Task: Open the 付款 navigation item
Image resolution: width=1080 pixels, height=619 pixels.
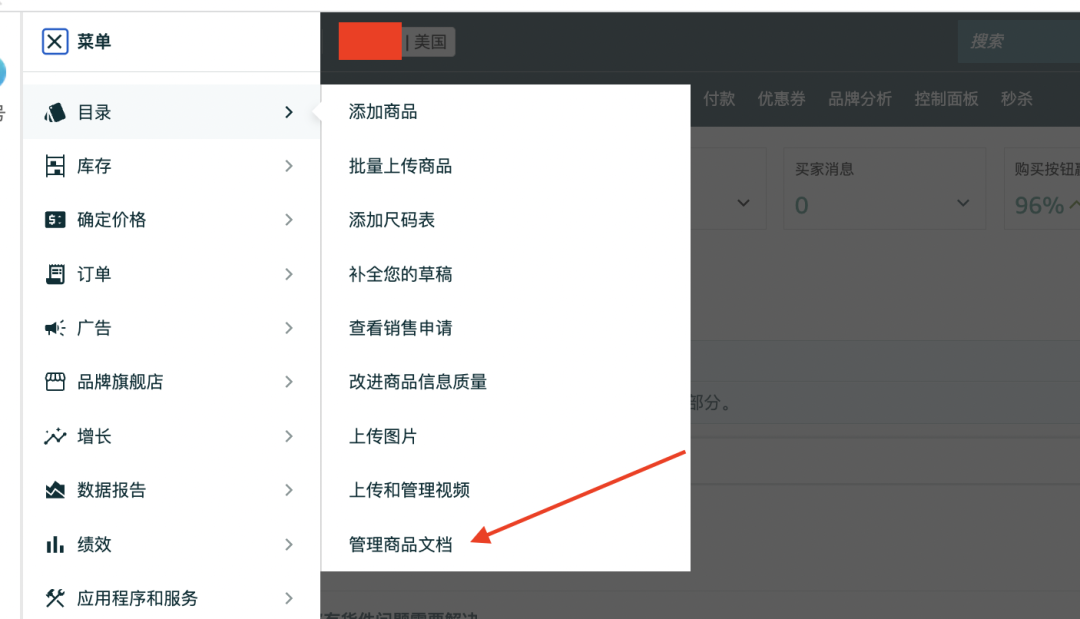Action: tap(719, 98)
